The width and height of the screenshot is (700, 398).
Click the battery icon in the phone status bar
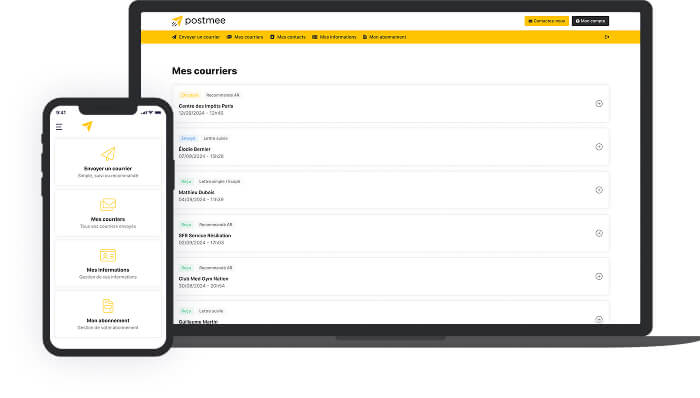click(158, 112)
